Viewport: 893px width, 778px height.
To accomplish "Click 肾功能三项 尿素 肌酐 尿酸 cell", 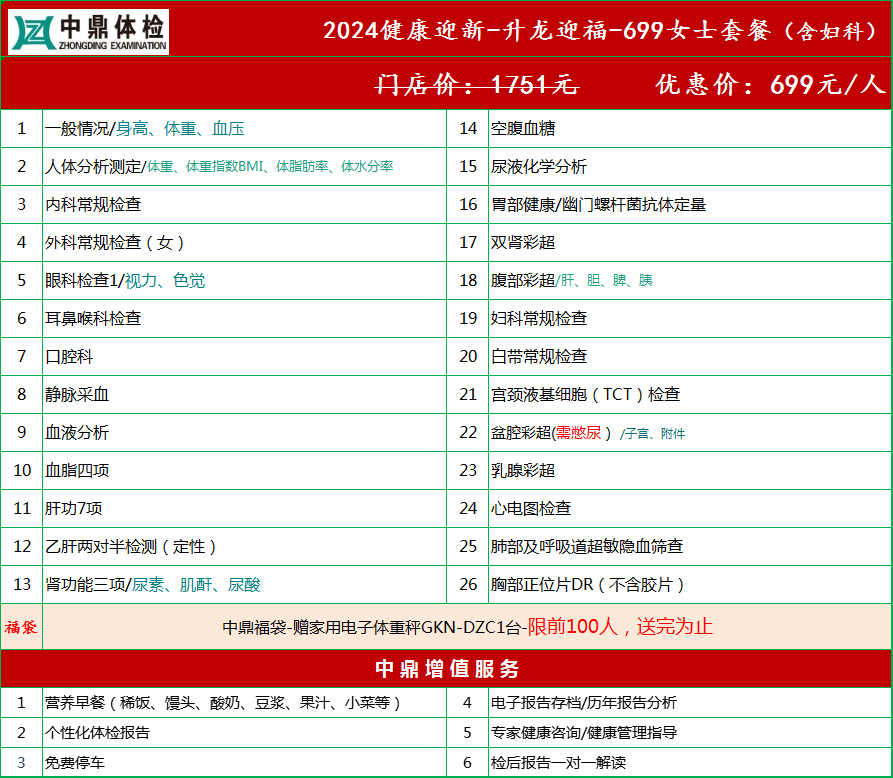I will (244, 585).
